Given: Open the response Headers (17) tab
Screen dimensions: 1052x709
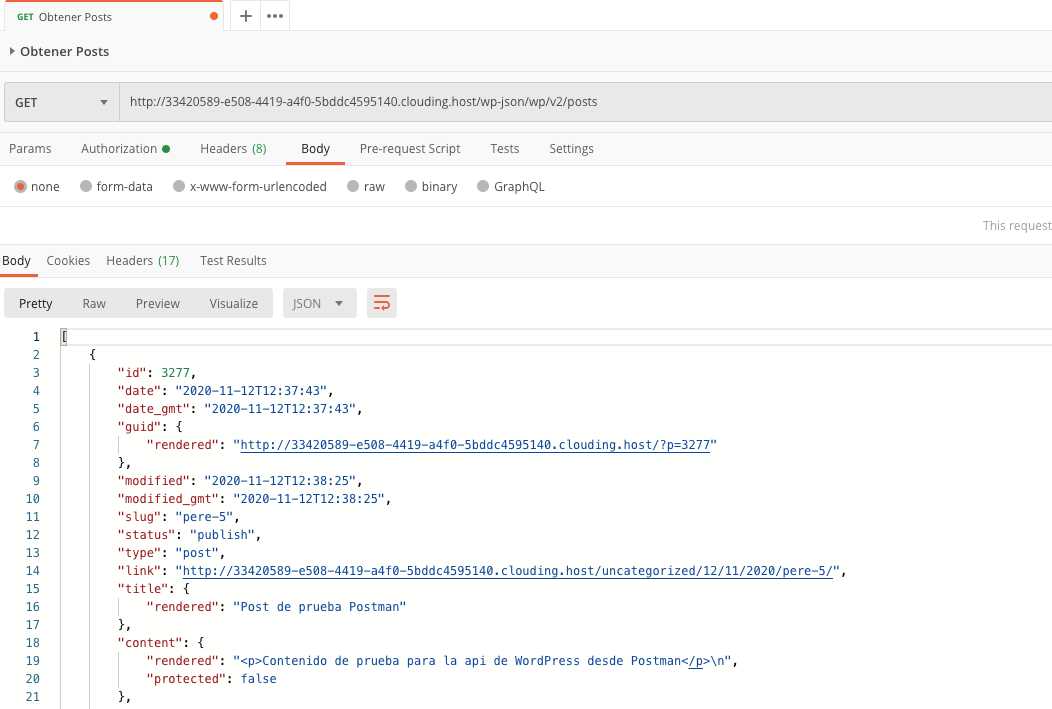Looking at the screenshot, I should pyautogui.click(x=142, y=260).
